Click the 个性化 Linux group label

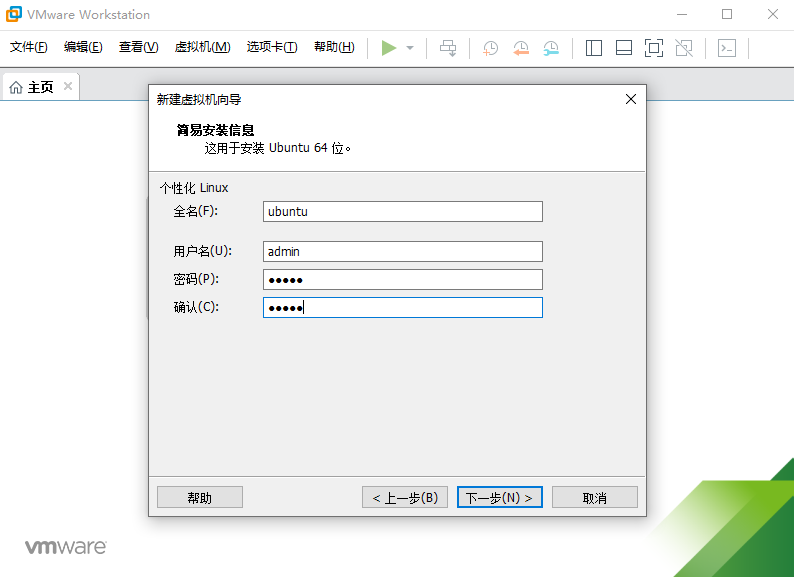click(x=194, y=188)
